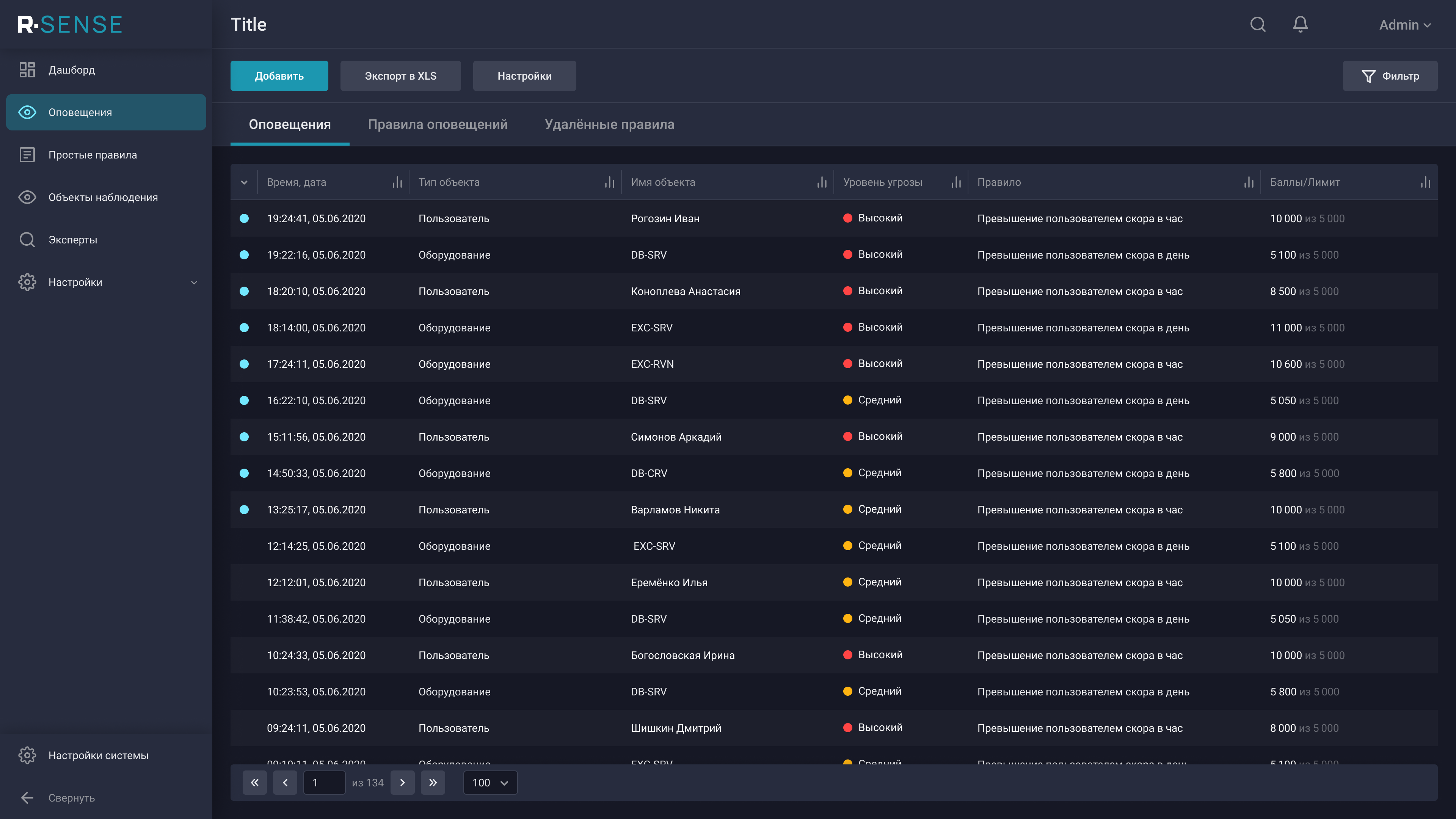Click Настройки системы gear icon
The width and height of the screenshot is (1456, 819).
pyautogui.click(x=27, y=755)
